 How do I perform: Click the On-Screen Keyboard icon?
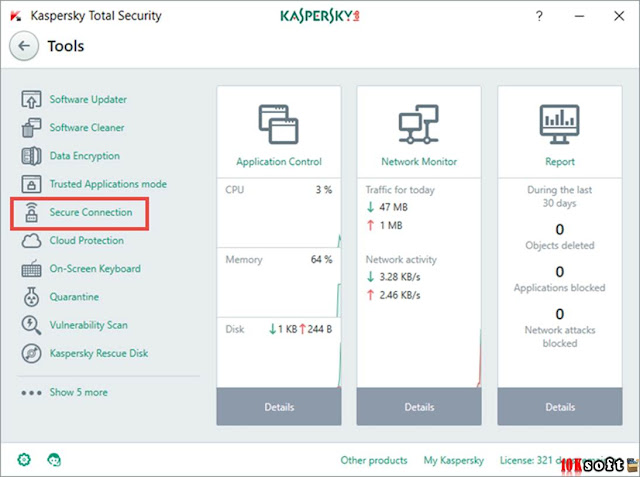pos(31,269)
